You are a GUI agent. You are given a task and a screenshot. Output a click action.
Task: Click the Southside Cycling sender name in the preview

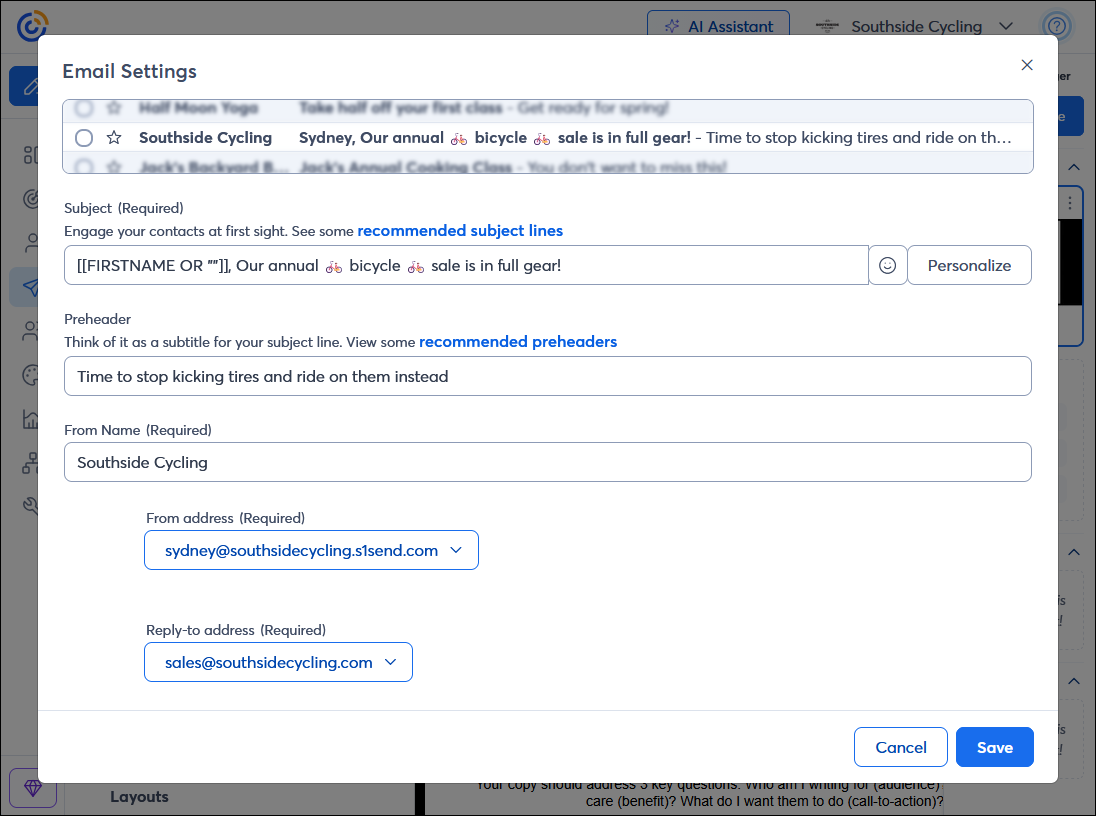coord(206,138)
